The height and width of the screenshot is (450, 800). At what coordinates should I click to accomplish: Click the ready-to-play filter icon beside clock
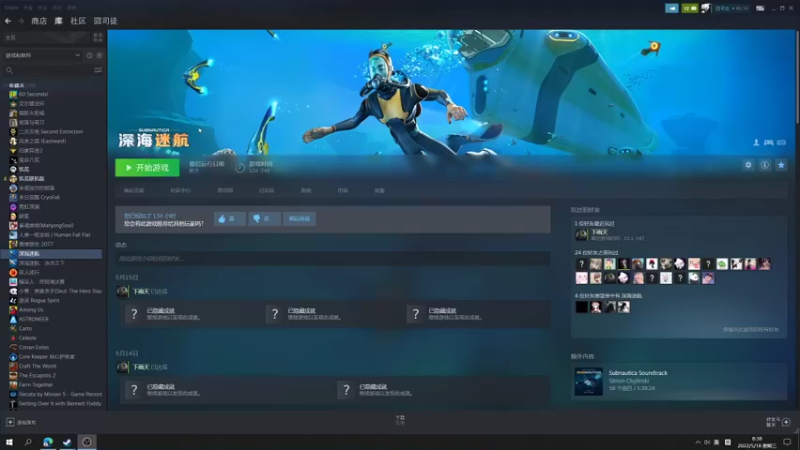tap(99, 55)
